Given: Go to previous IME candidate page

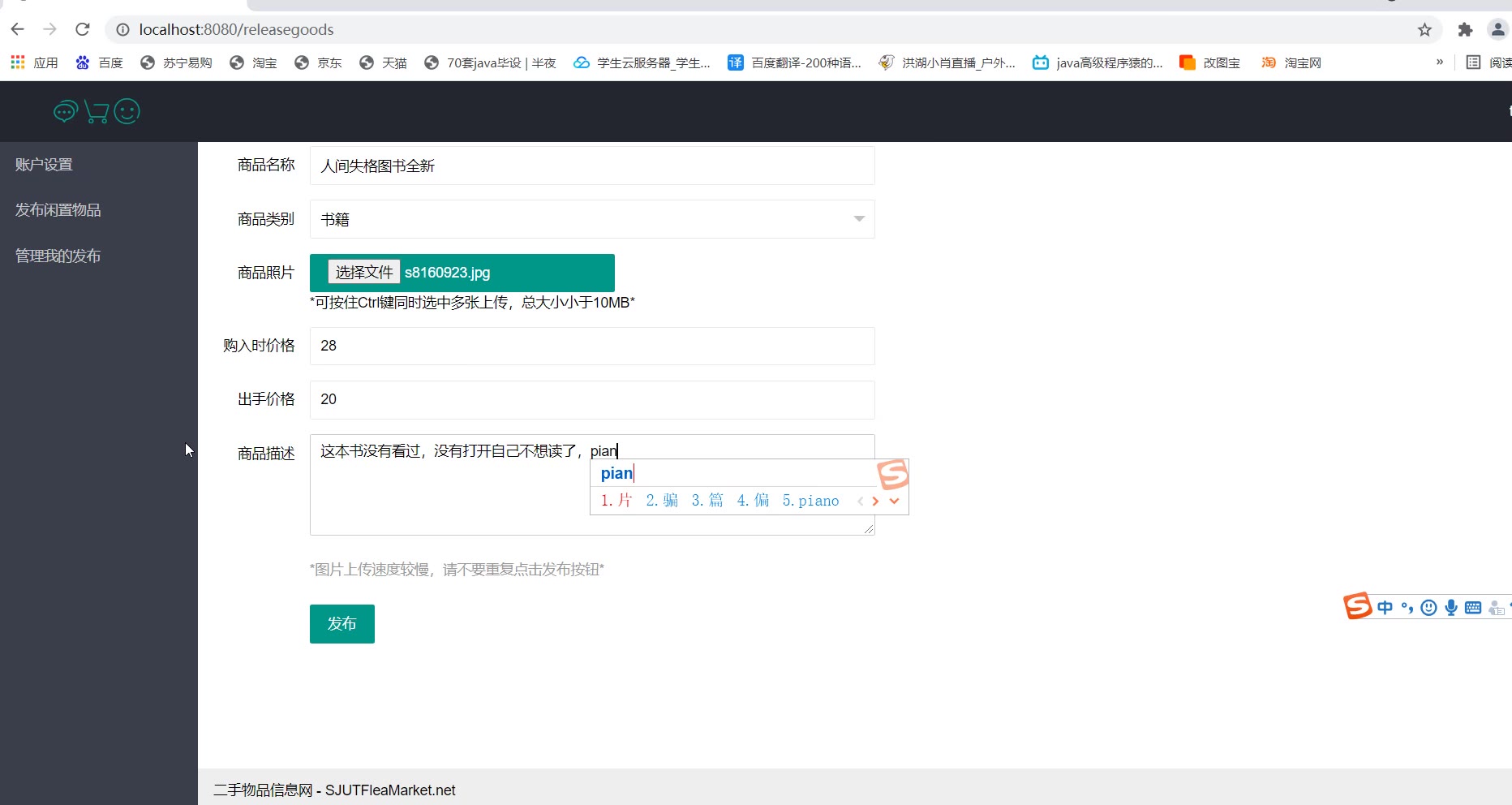Looking at the screenshot, I should 860,501.
